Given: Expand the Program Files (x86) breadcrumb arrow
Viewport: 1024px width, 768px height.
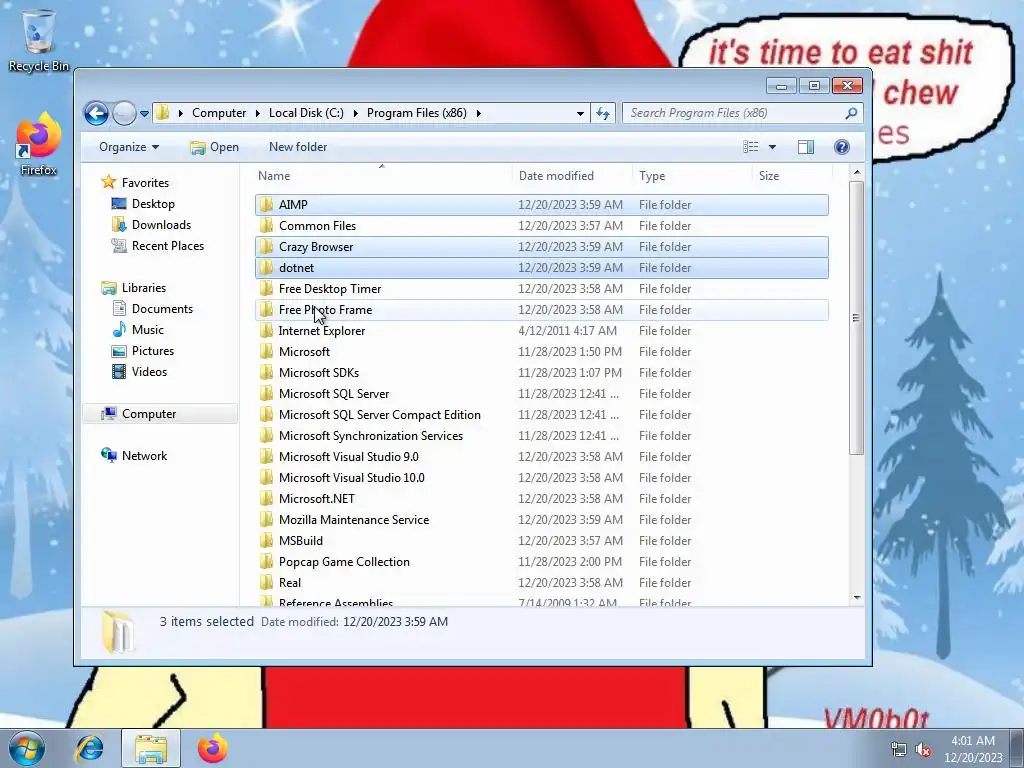Looking at the screenshot, I should 479,113.
